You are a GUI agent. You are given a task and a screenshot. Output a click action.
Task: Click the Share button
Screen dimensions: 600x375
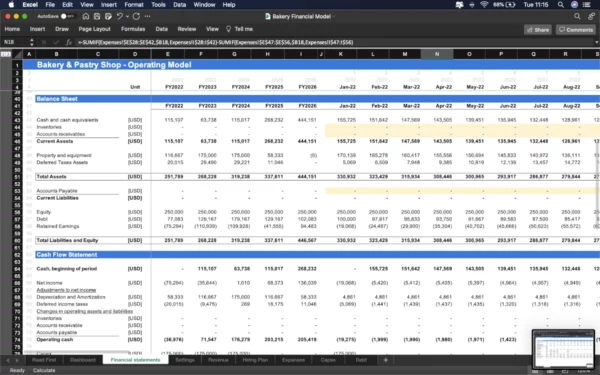click(538, 30)
